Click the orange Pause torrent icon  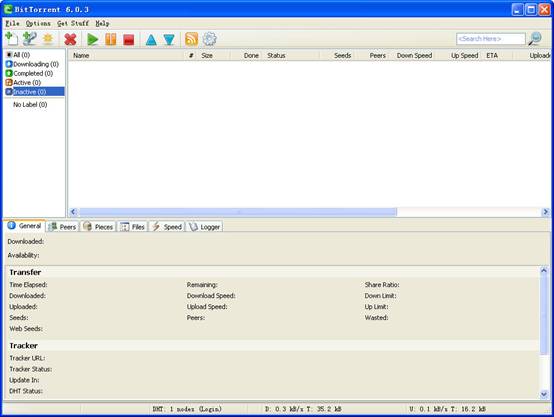(x=111, y=39)
